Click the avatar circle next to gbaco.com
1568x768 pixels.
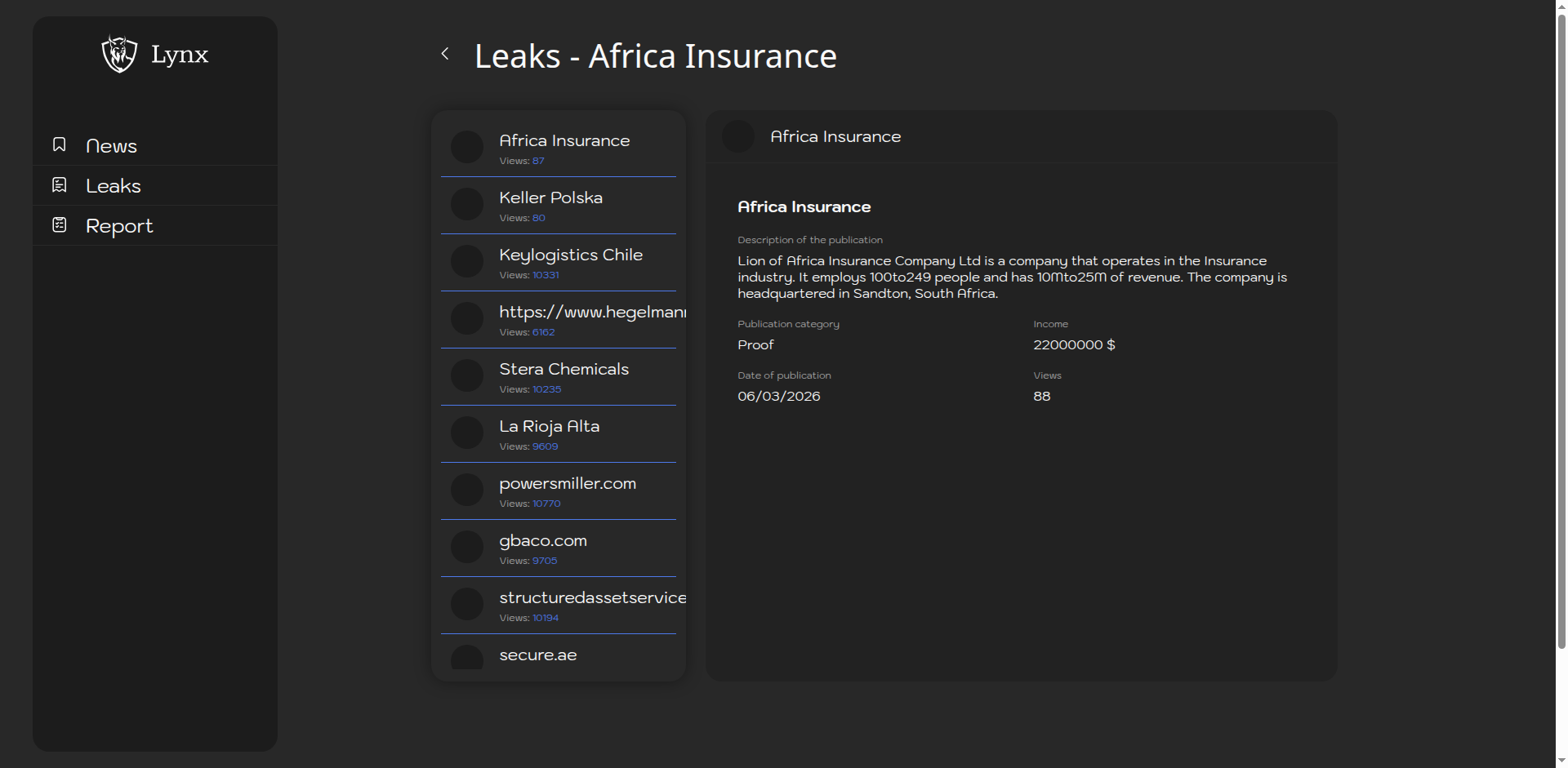point(467,547)
